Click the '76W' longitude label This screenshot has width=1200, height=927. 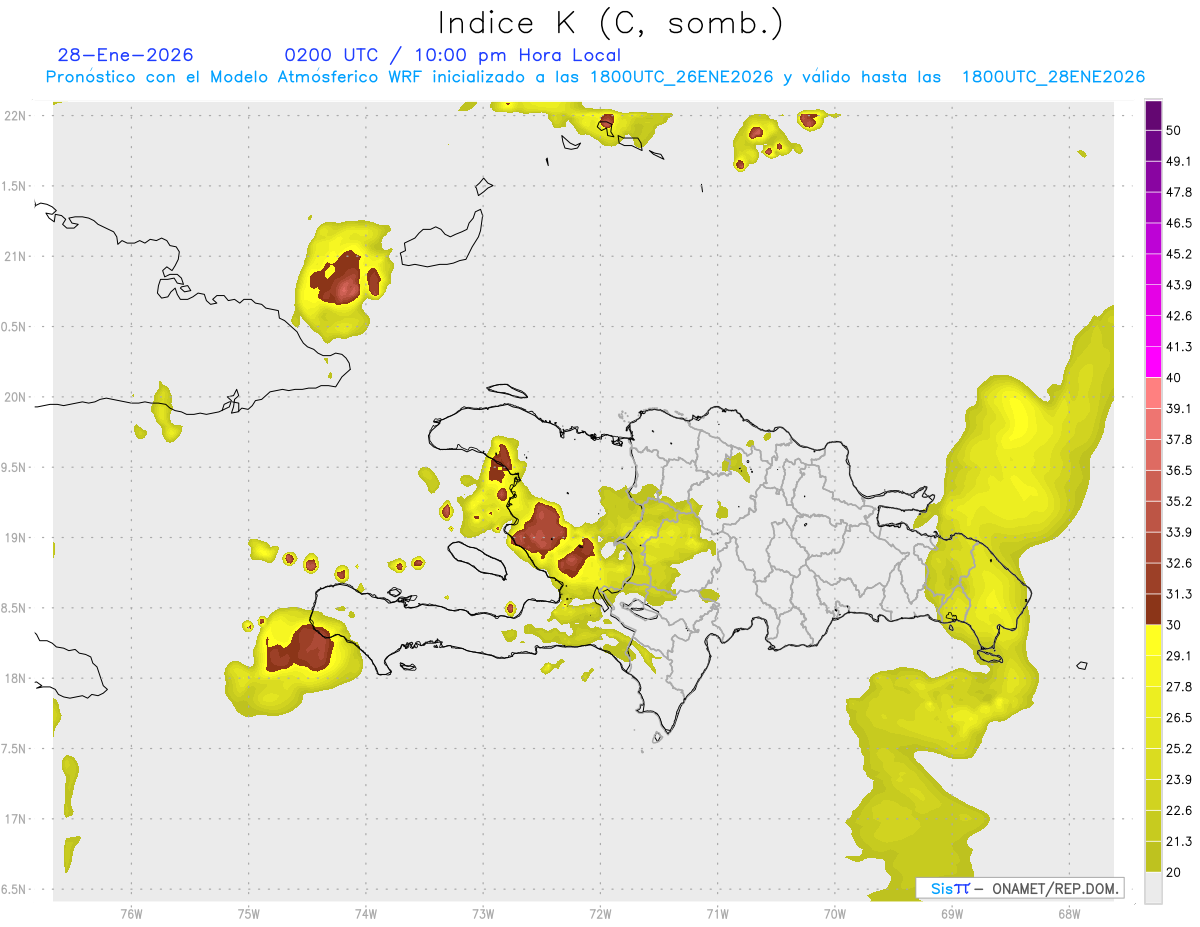coord(131,914)
